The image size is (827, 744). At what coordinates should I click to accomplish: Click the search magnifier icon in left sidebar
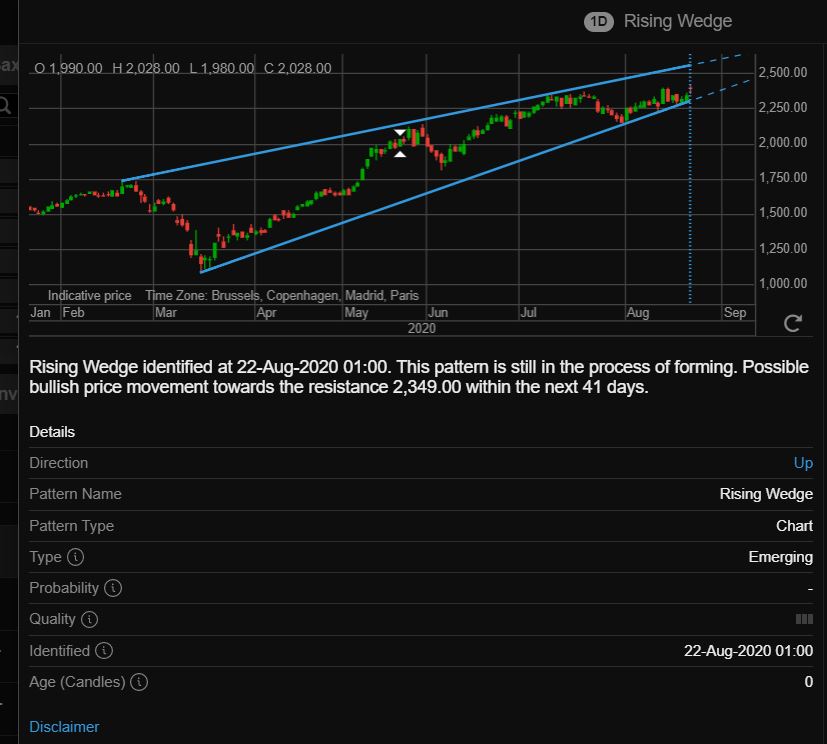coord(5,105)
